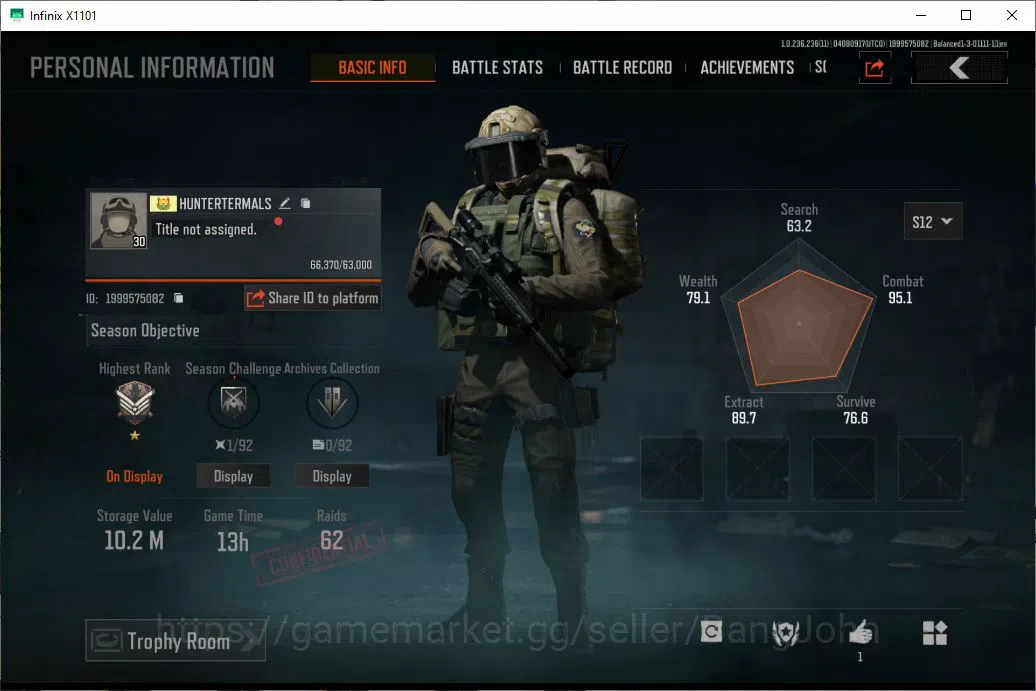Open the grid layout icon at bottom right
The width and height of the screenshot is (1036, 691).
coord(934,633)
